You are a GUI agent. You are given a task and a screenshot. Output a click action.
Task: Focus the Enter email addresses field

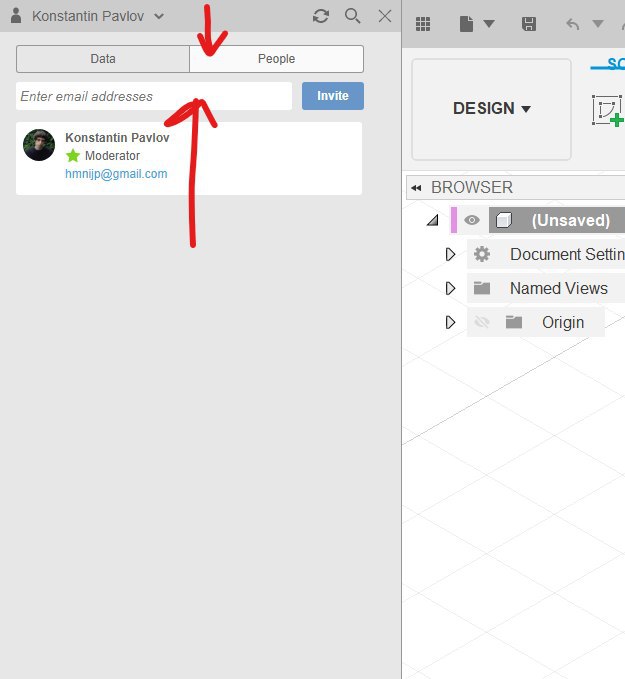(x=154, y=96)
